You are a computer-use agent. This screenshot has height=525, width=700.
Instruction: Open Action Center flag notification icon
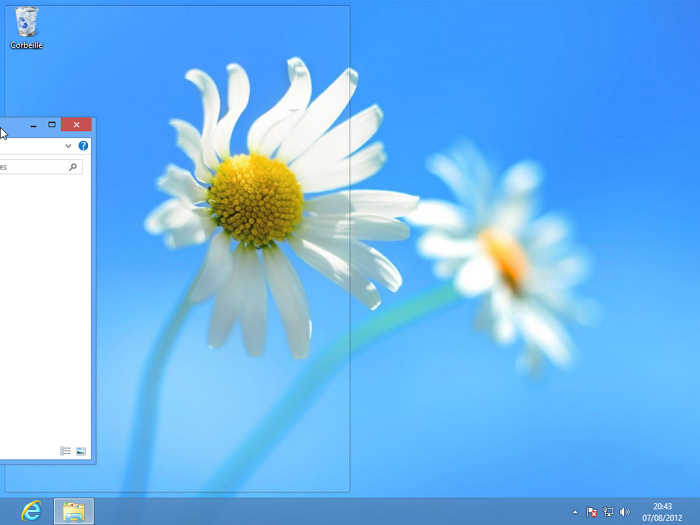[x=591, y=512]
